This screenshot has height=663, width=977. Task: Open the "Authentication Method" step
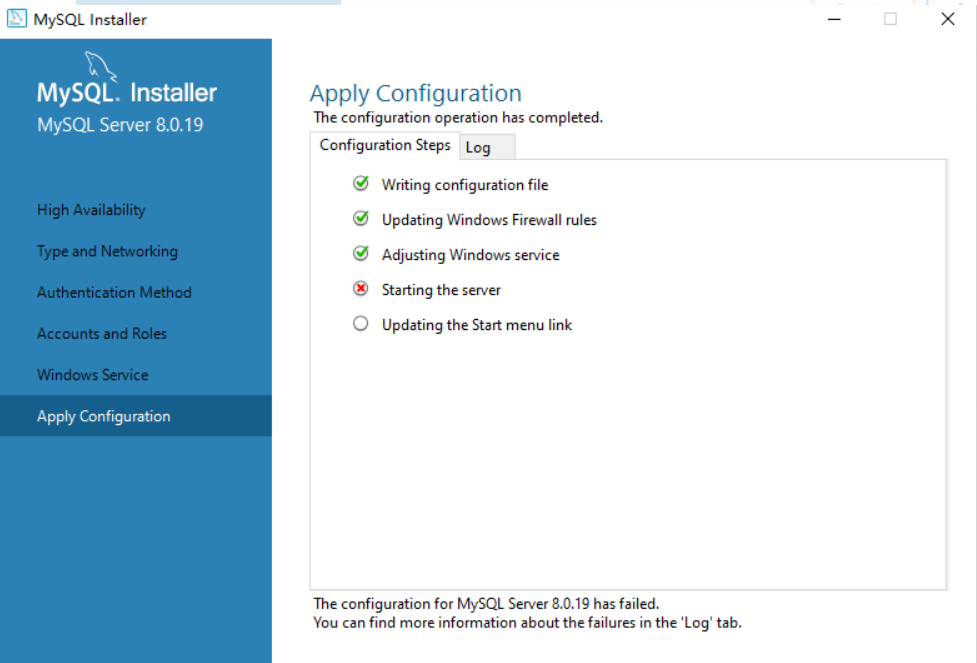[113, 292]
